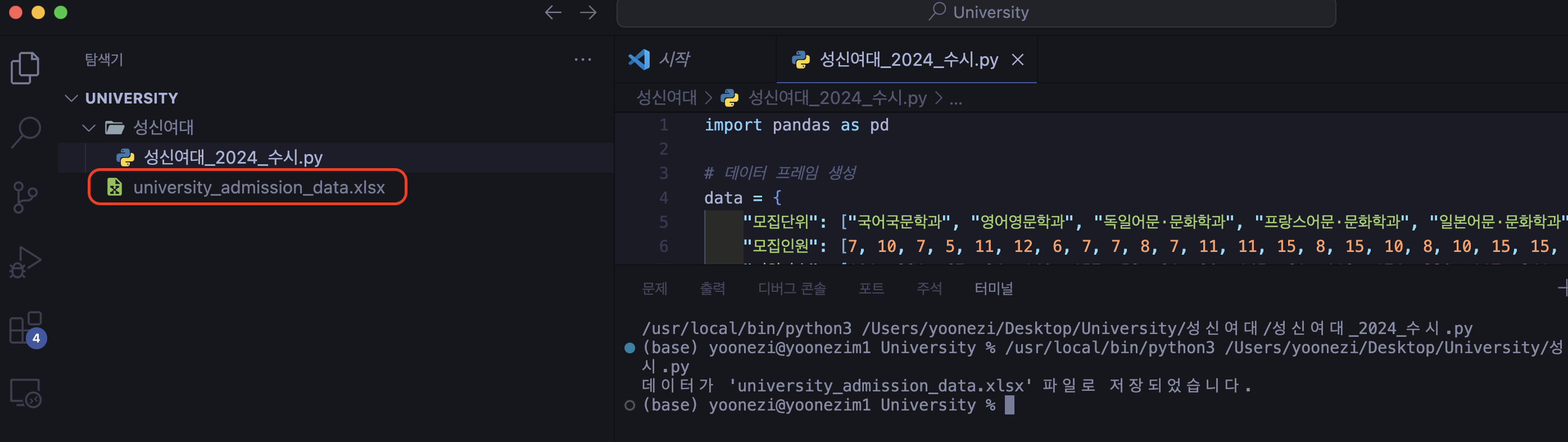Open the Explorer view in activity bar
This screenshot has width=1568, height=442.
coord(25,67)
